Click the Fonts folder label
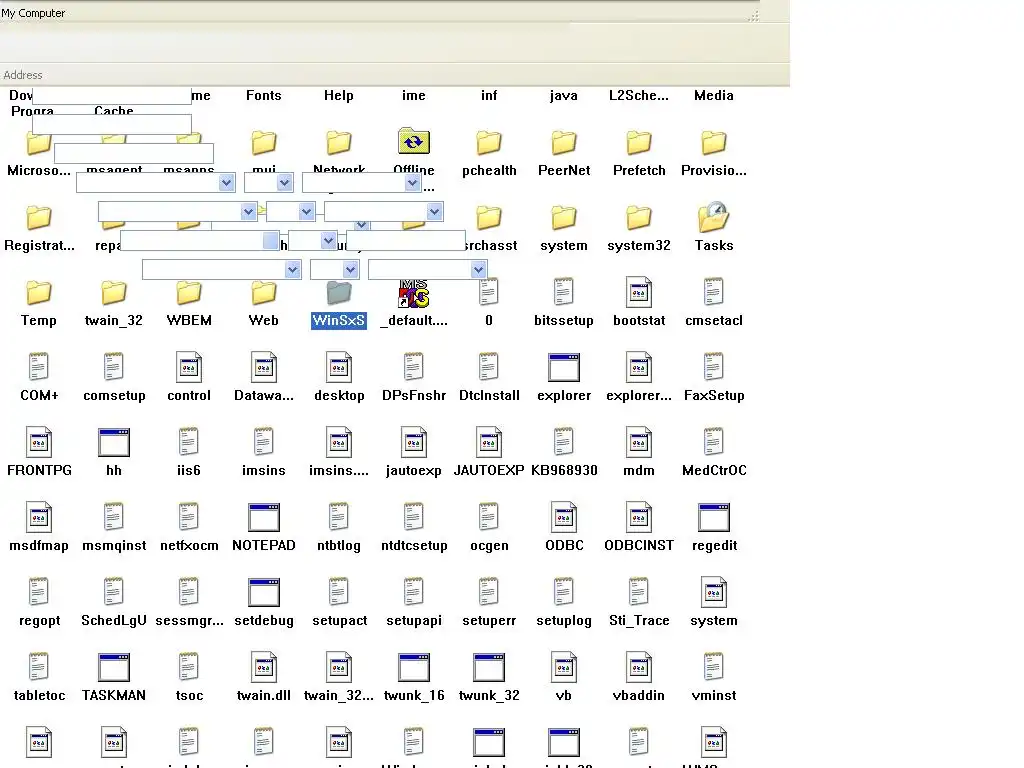Screen dimensions: 1024x768 click(x=264, y=95)
